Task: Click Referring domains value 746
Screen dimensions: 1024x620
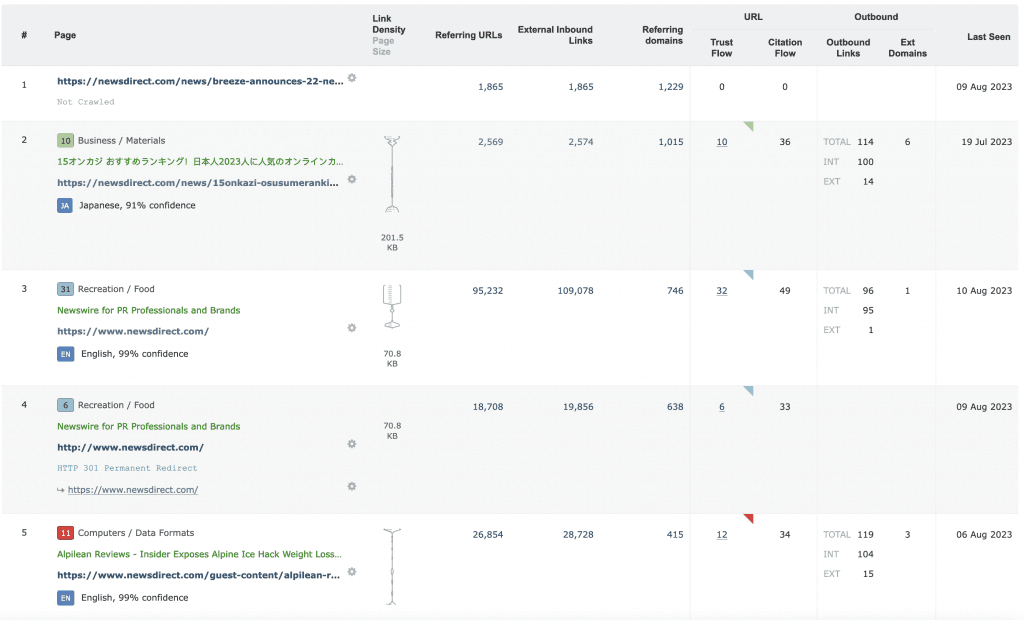Action: pos(675,291)
